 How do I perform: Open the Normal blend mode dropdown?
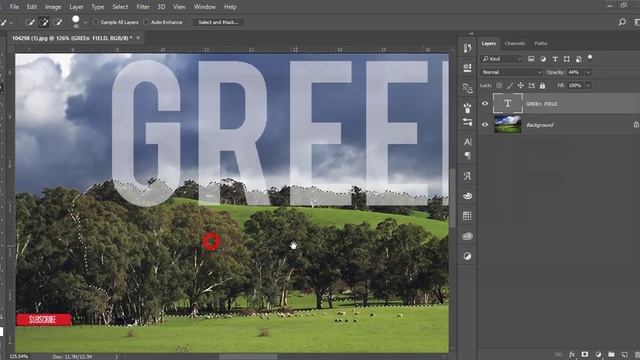tap(511, 72)
